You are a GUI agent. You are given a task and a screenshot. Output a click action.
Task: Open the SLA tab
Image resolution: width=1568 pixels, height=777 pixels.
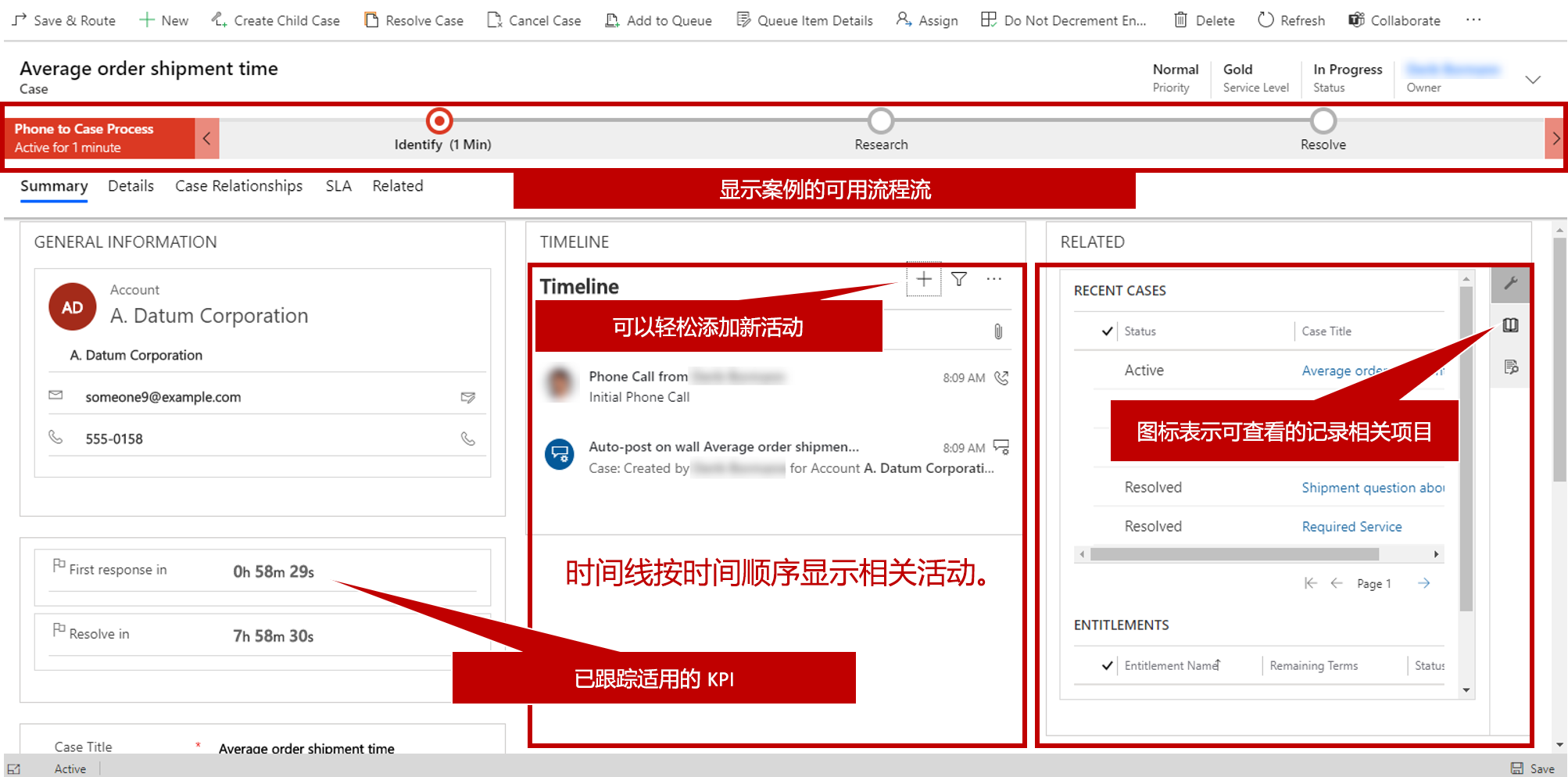point(338,186)
